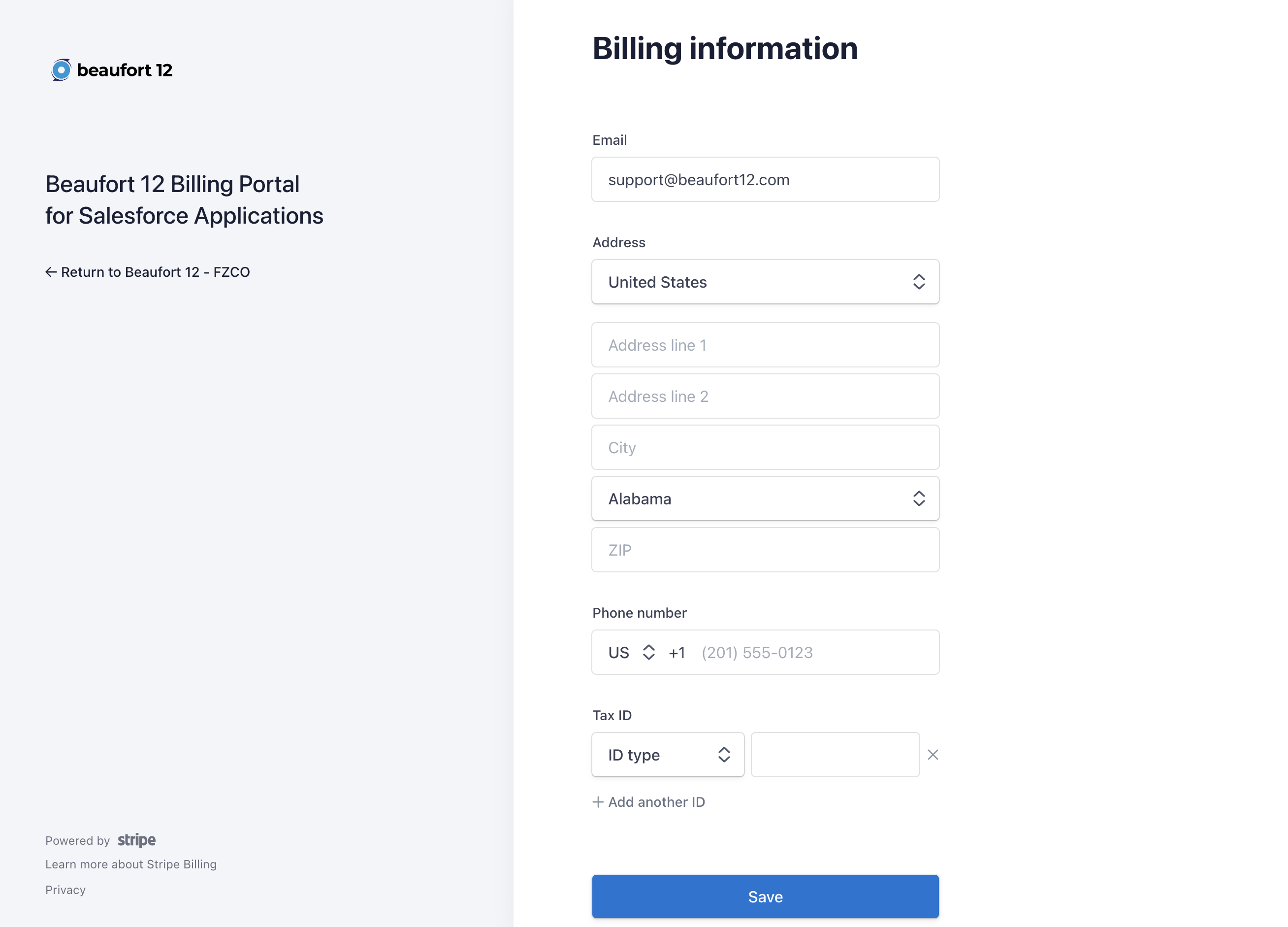The height and width of the screenshot is (927, 1288).
Task: Click the ZIP input field
Action: point(765,550)
